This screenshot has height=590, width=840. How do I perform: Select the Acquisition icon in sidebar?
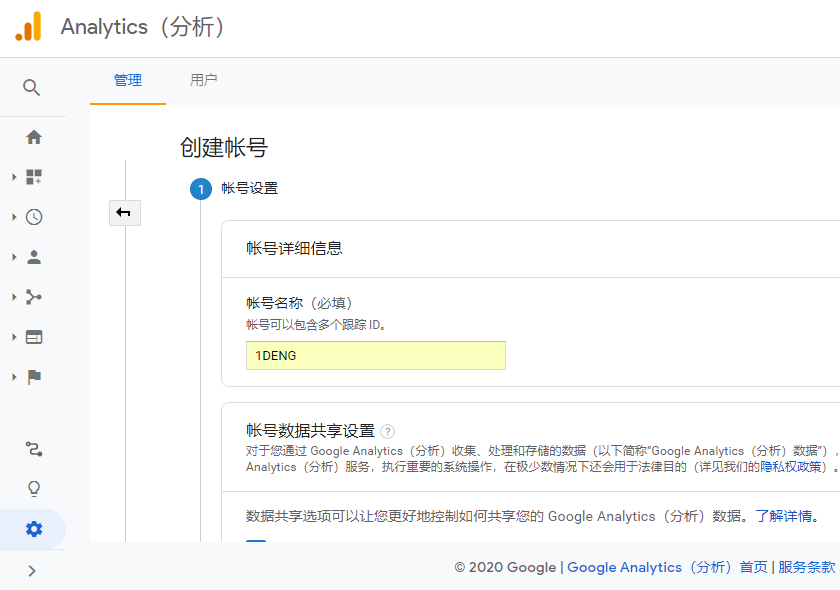[33, 297]
